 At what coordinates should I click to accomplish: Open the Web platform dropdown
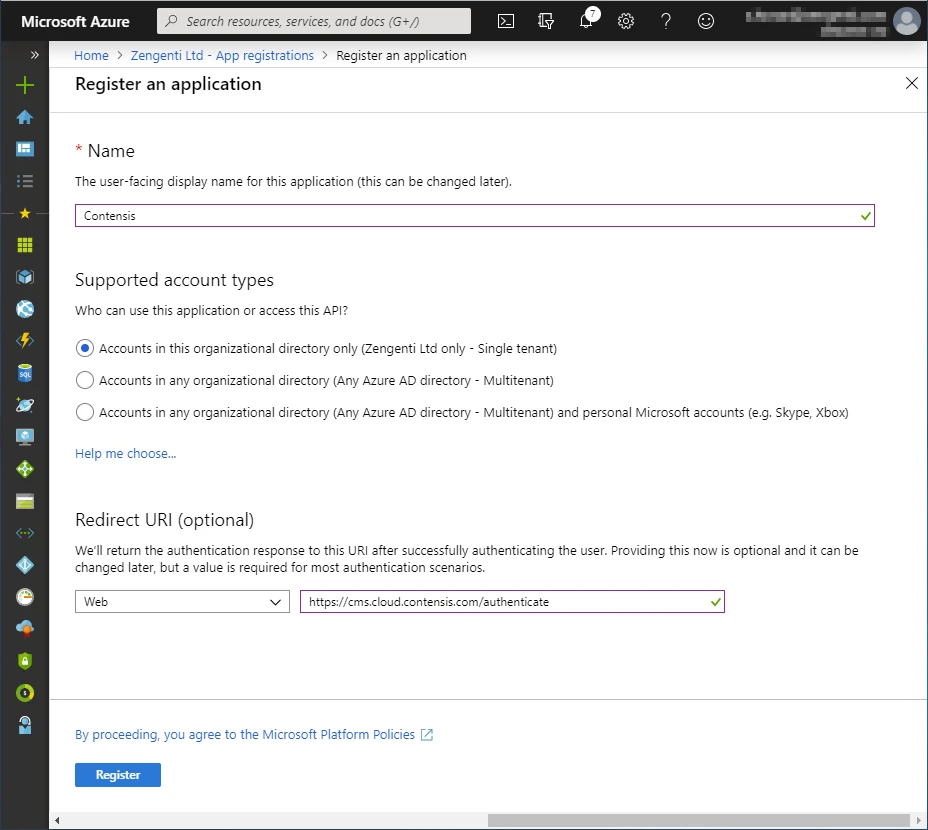tap(182, 601)
